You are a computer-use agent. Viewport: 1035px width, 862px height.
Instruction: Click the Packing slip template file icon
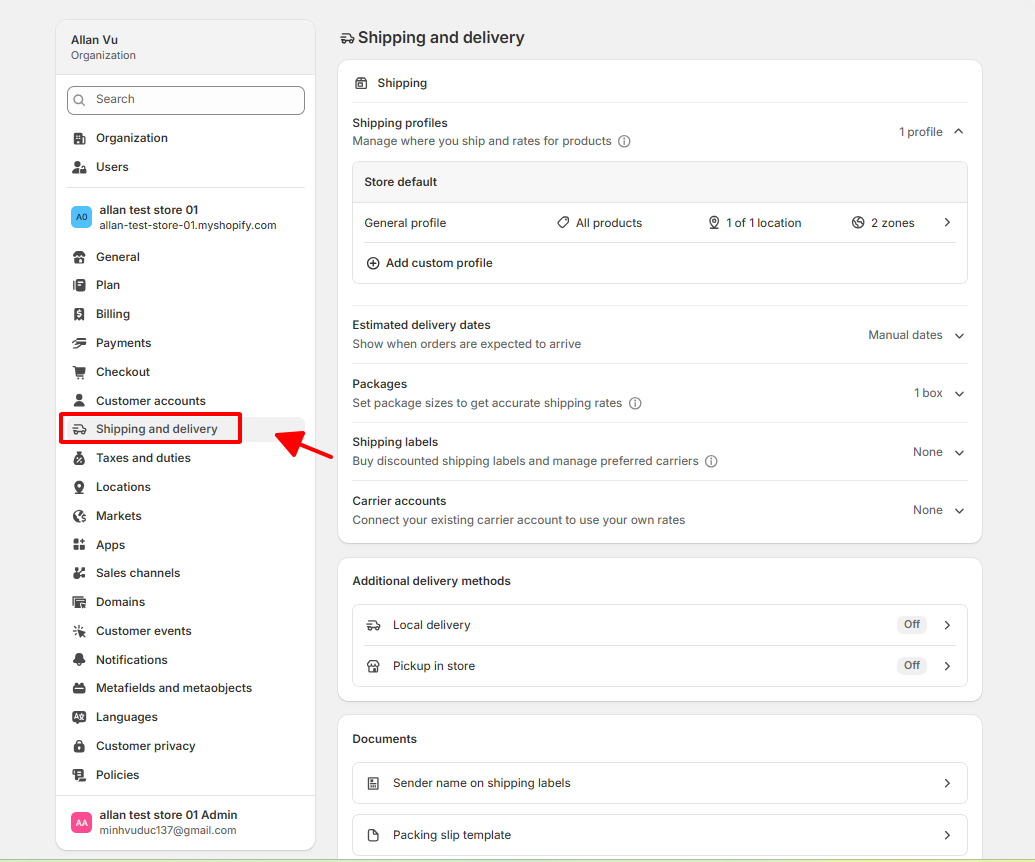pos(374,836)
